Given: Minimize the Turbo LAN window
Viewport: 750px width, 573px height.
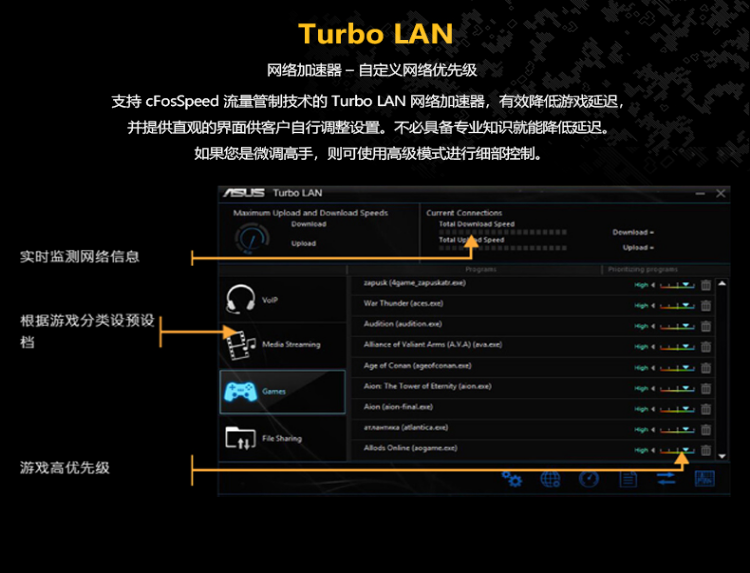Looking at the screenshot, I should (x=700, y=193).
